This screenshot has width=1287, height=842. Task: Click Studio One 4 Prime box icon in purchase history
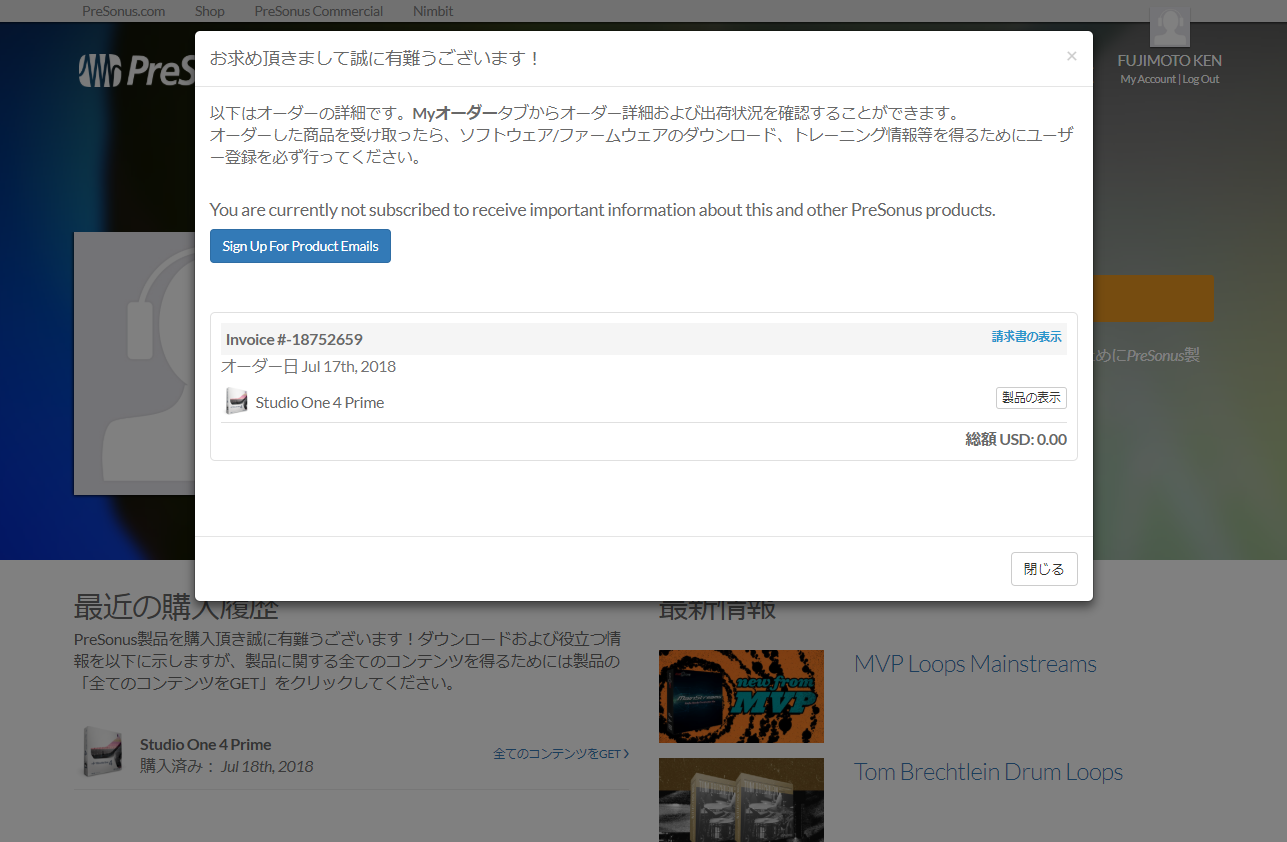(103, 752)
